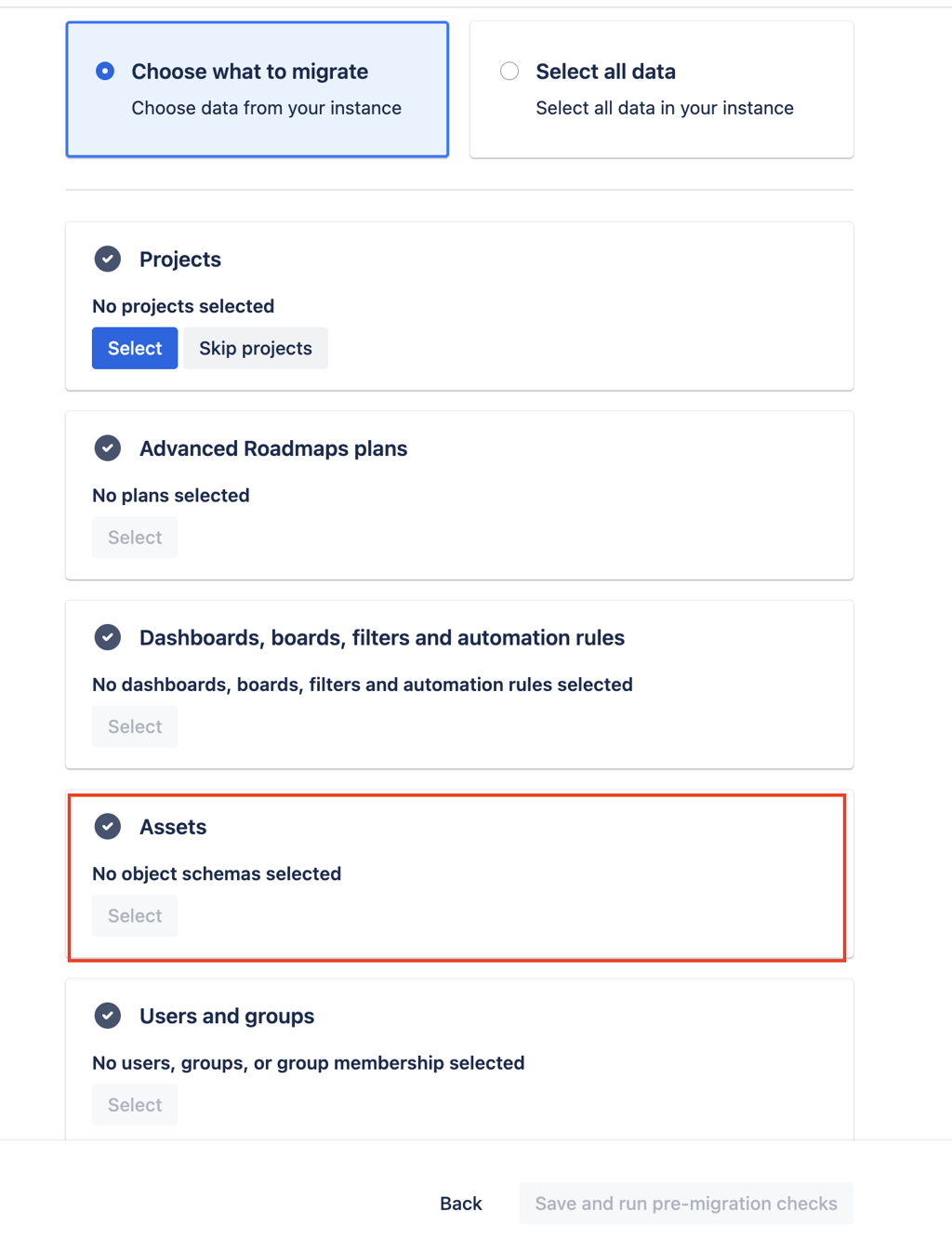Click the Projects checkmark icon
952x1252 pixels.
(x=108, y=259)
